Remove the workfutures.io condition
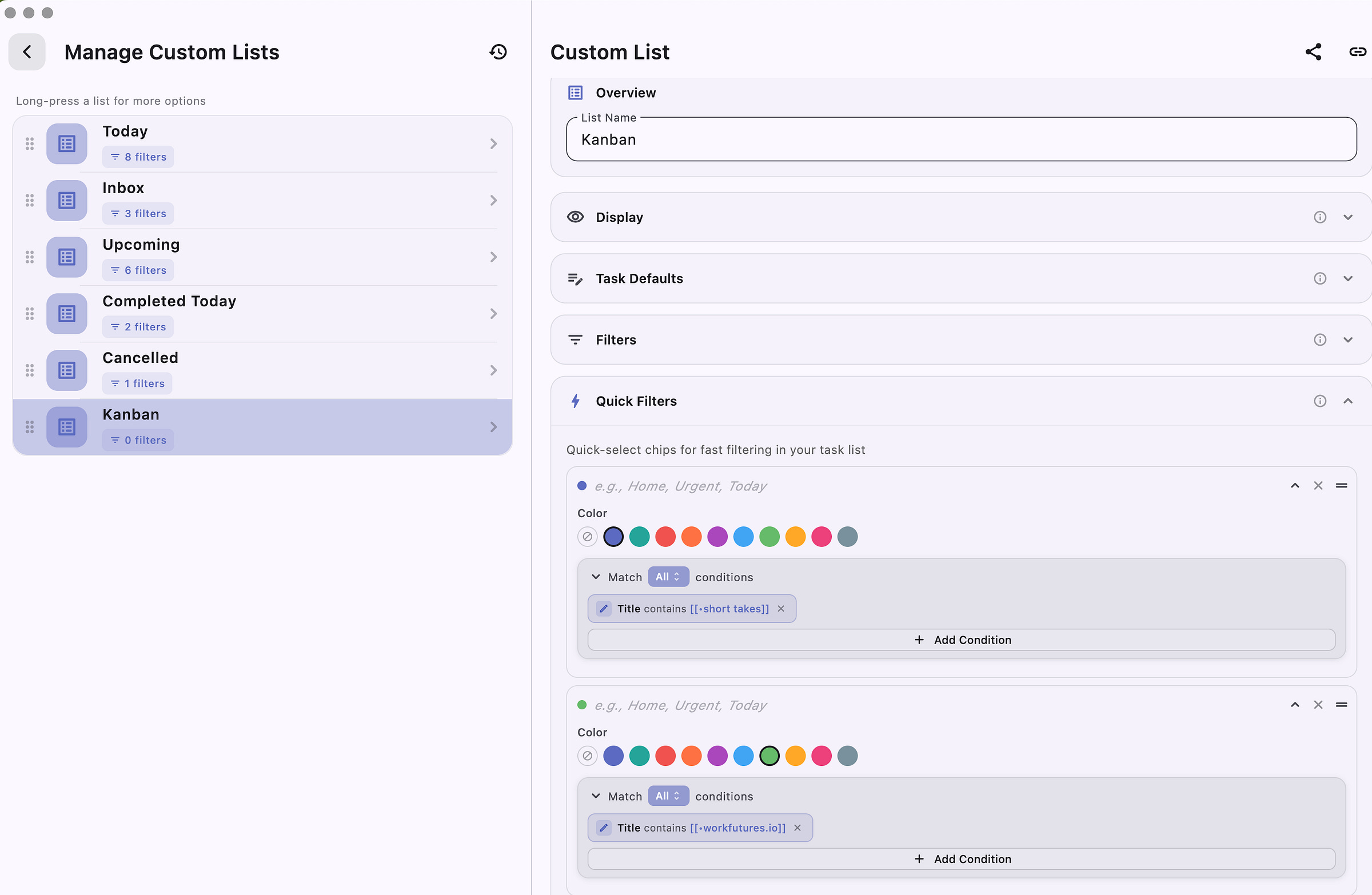 point(797,828)
